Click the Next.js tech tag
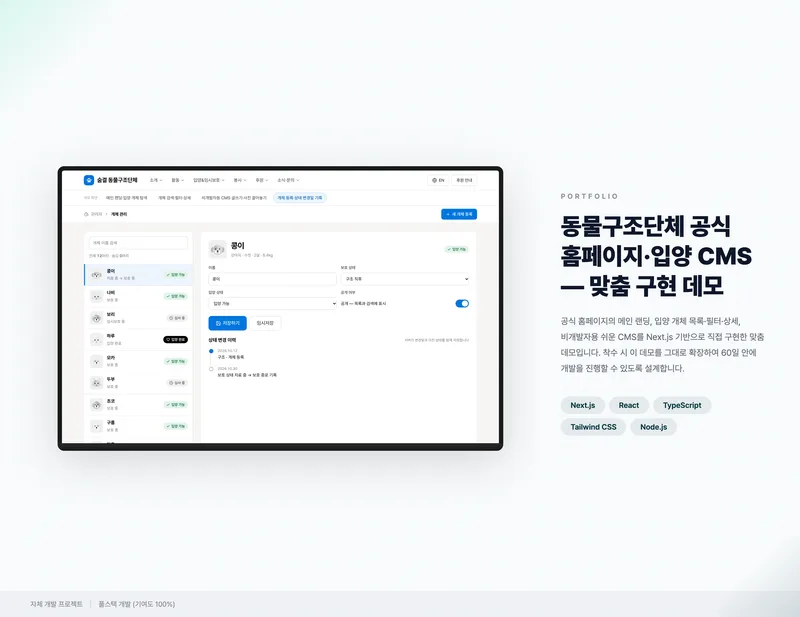This screenshot has width=800, height=617. (583, 405)
